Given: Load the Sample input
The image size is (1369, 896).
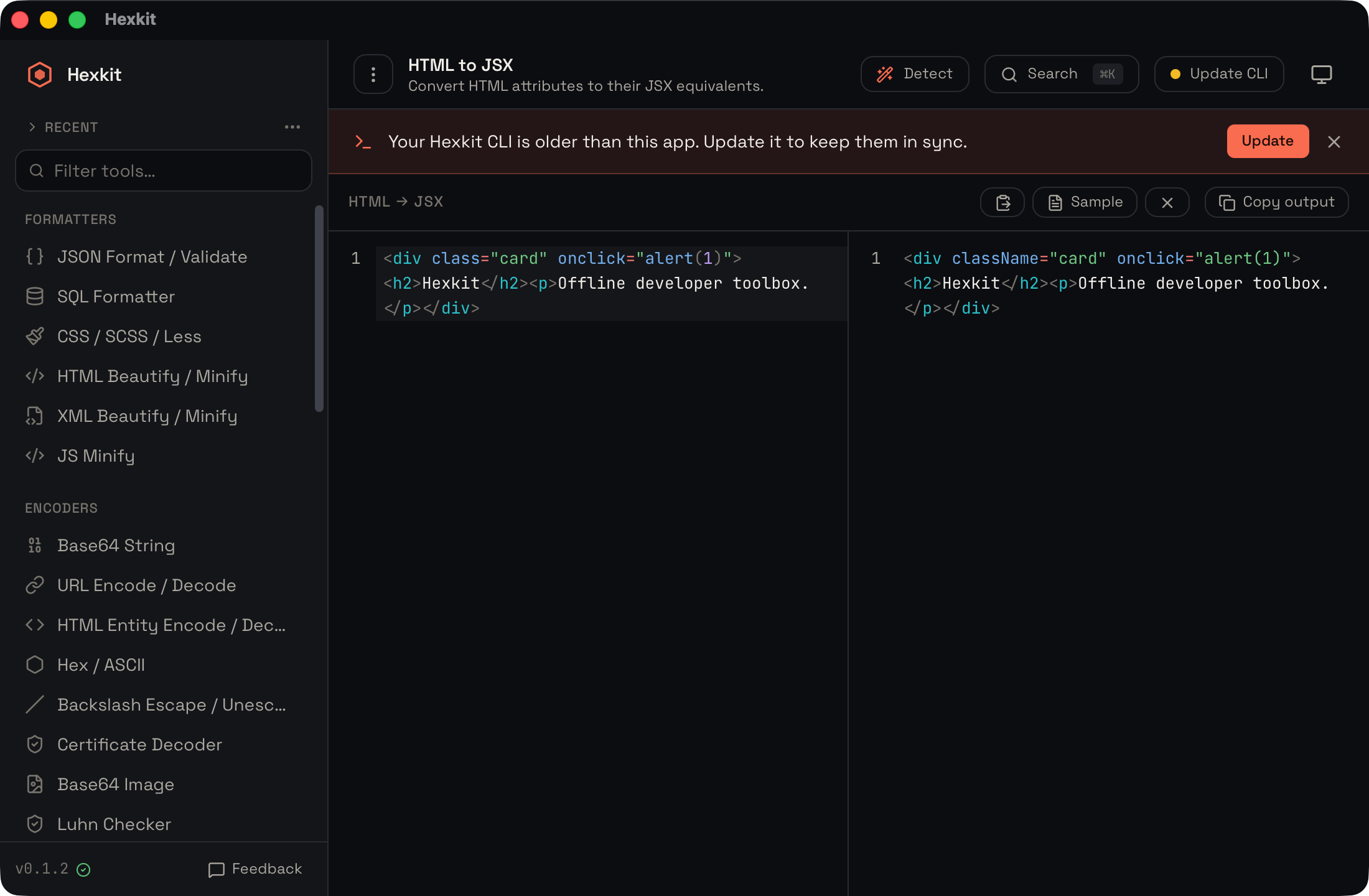Looking at the screenshot, I should click(x=1085, y=202).
